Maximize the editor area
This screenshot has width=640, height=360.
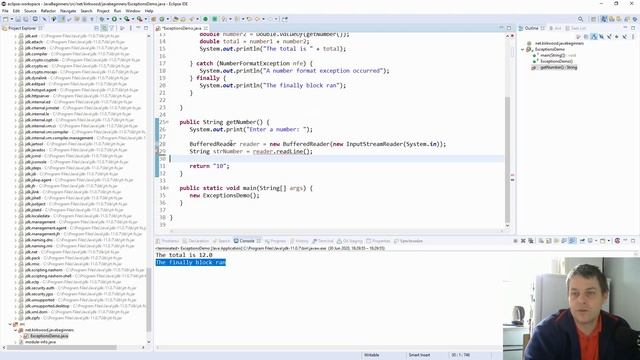509,28
